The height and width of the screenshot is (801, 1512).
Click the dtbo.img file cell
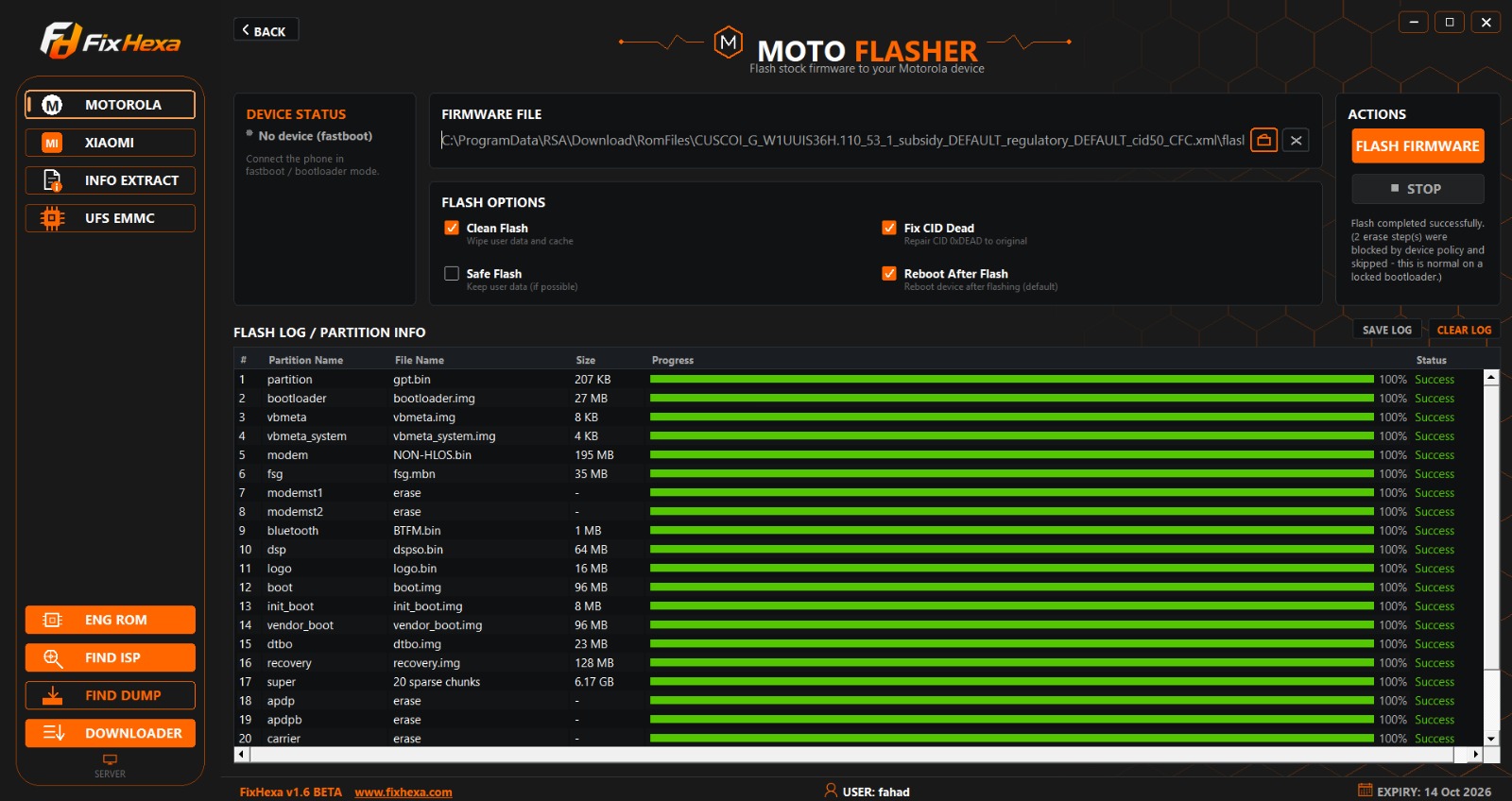click(x=417, y=643)
